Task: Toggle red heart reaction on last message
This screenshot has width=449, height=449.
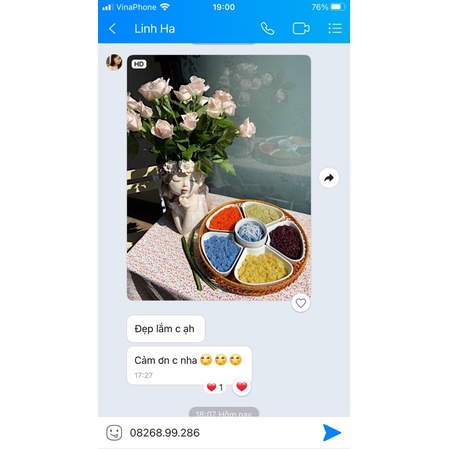Action: (x=242, y=387)
